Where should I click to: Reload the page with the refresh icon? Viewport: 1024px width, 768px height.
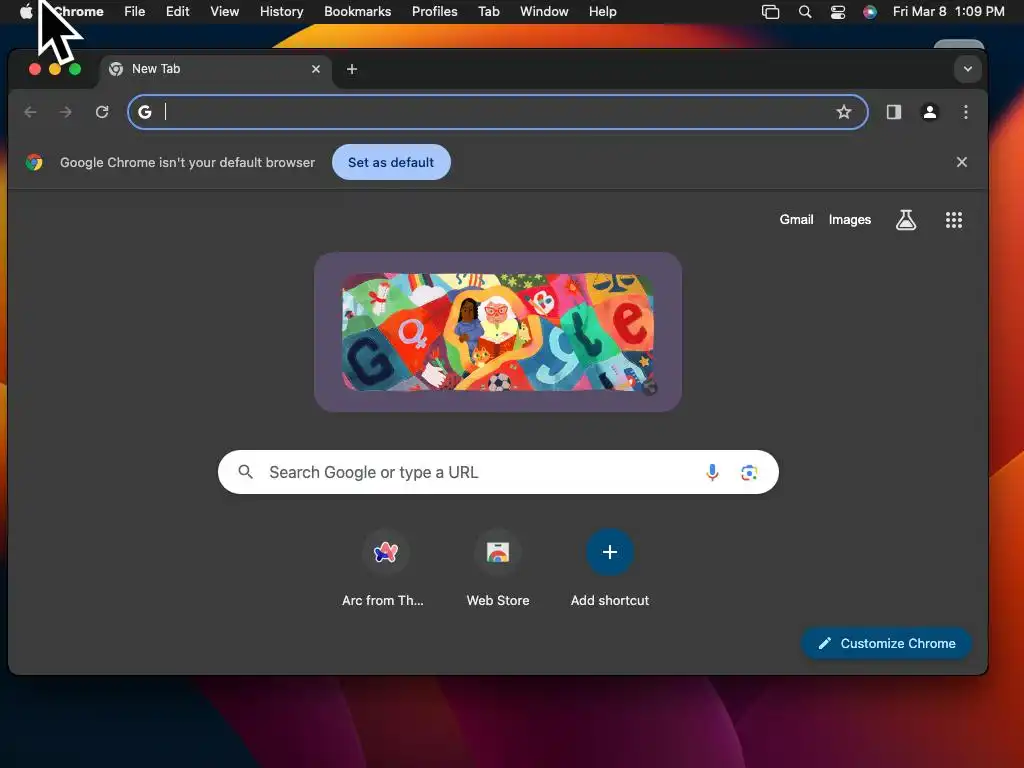(x=102, y=112)
